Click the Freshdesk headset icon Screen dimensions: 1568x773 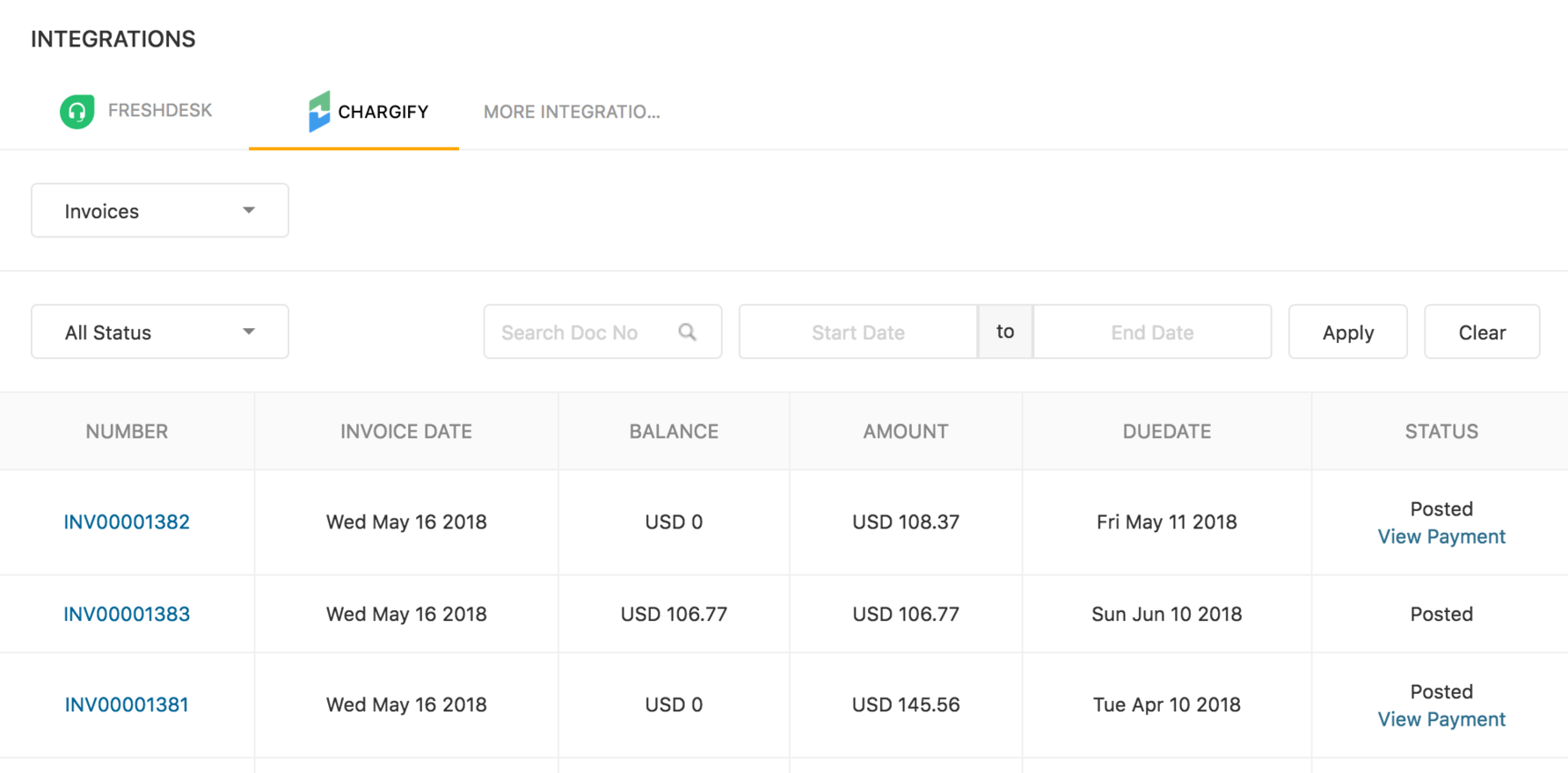77,112
